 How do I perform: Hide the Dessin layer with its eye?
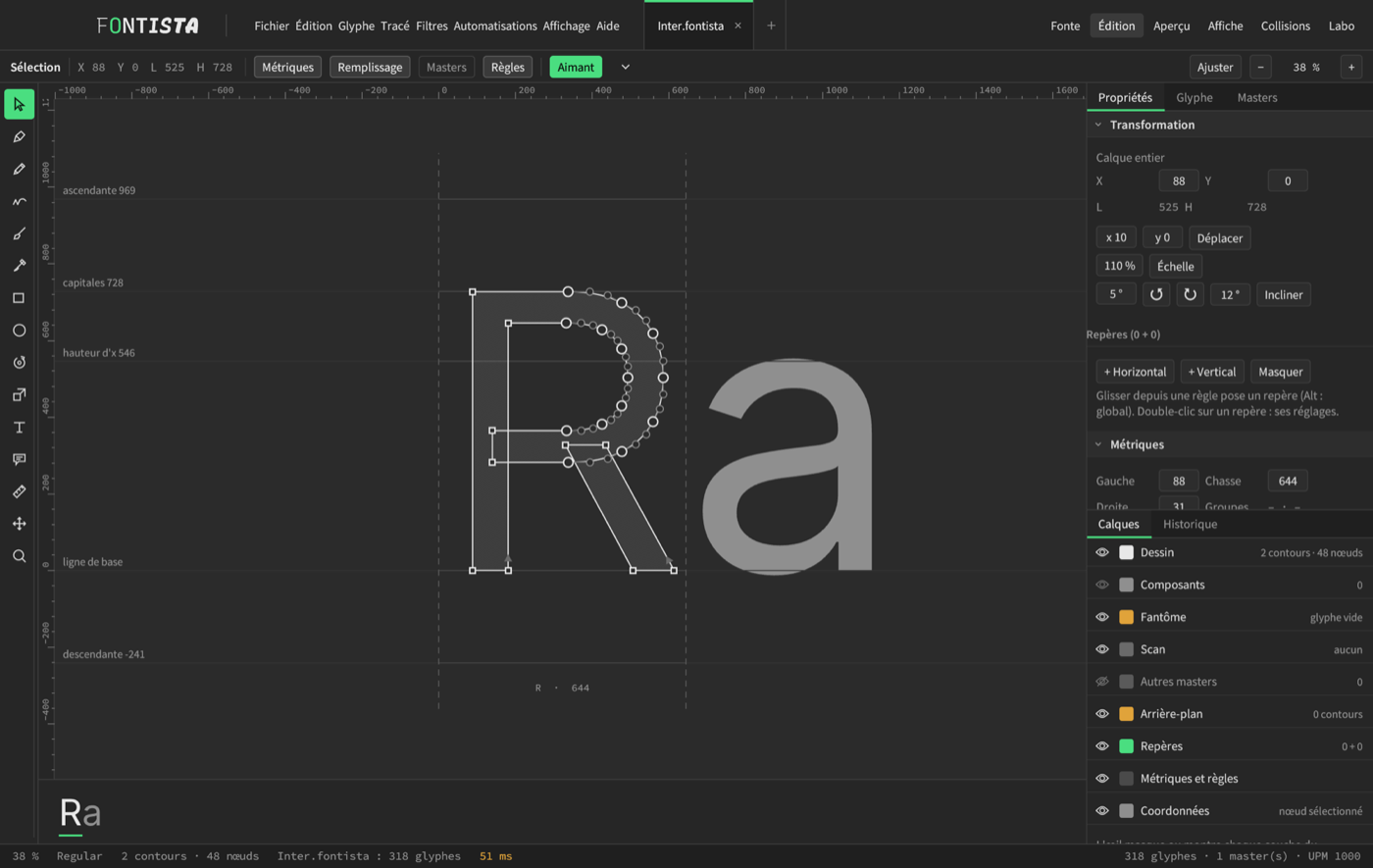coord(1102,553)
